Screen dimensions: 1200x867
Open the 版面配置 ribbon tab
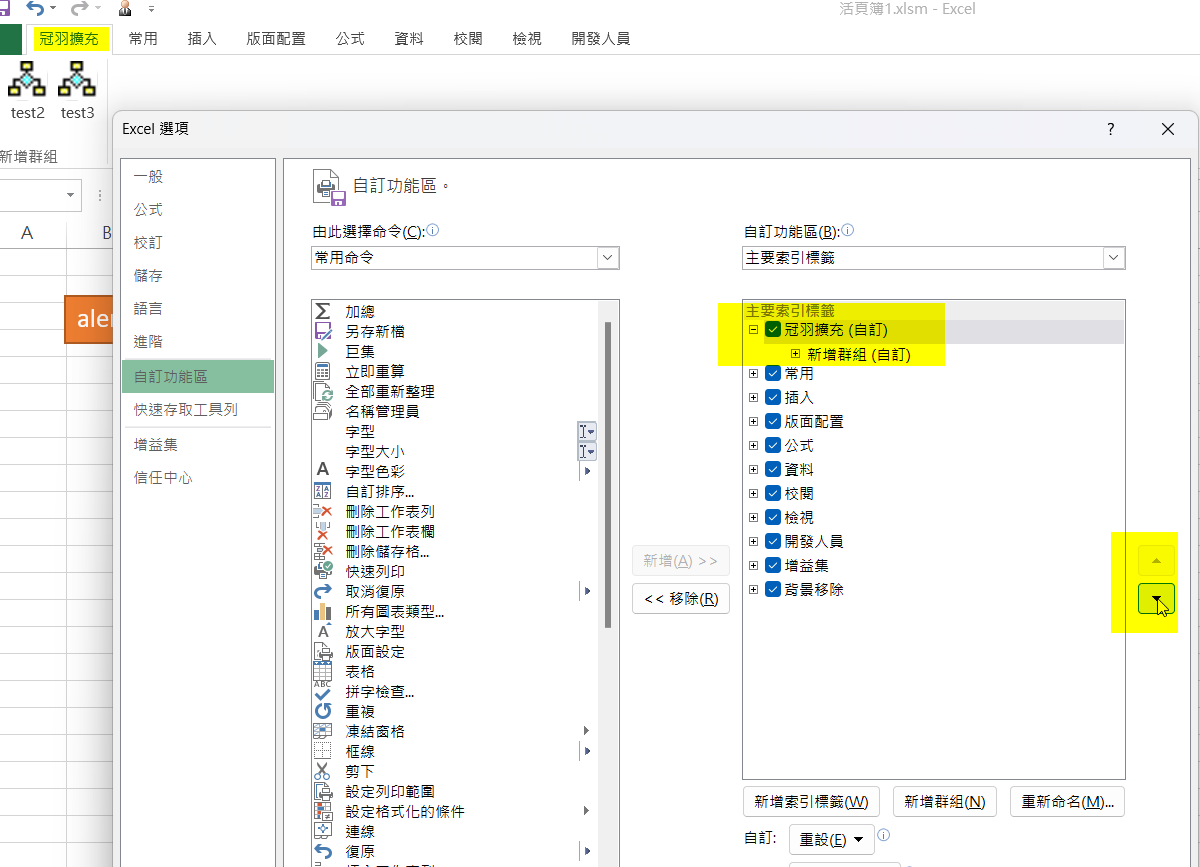point(276,39)
